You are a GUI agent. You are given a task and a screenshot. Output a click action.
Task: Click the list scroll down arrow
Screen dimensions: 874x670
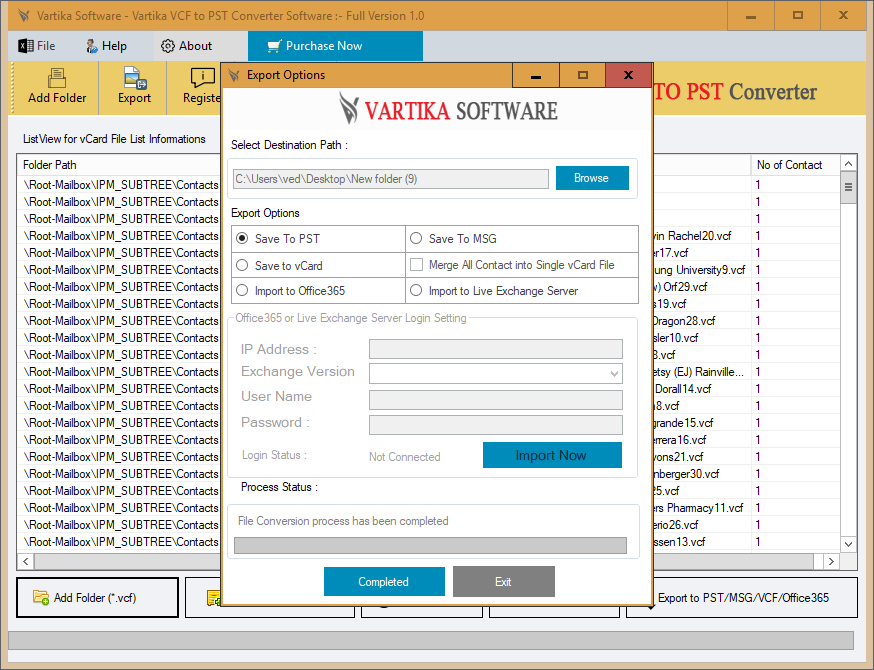click(x=848, y=543)
